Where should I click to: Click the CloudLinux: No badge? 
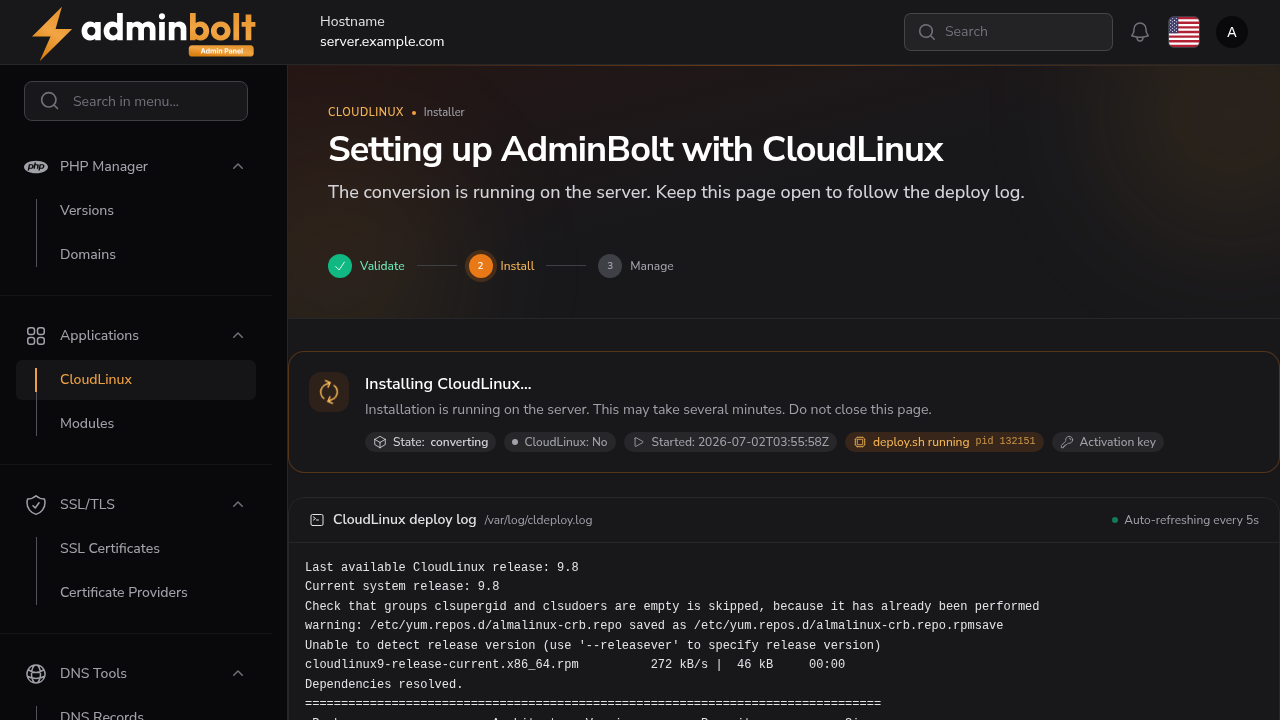560,442
